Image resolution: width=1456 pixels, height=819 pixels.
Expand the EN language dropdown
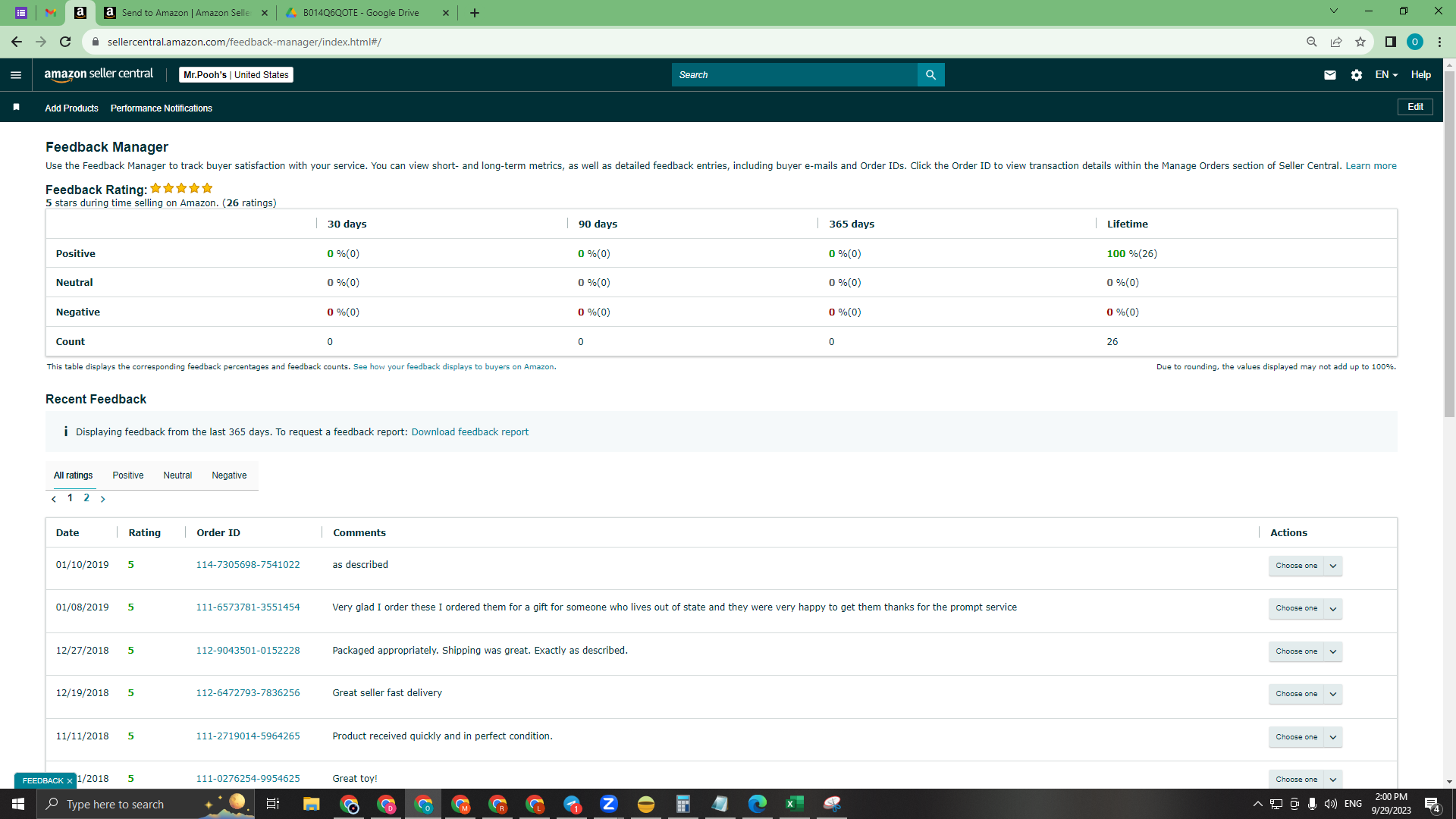click(x=1386, y=75)
